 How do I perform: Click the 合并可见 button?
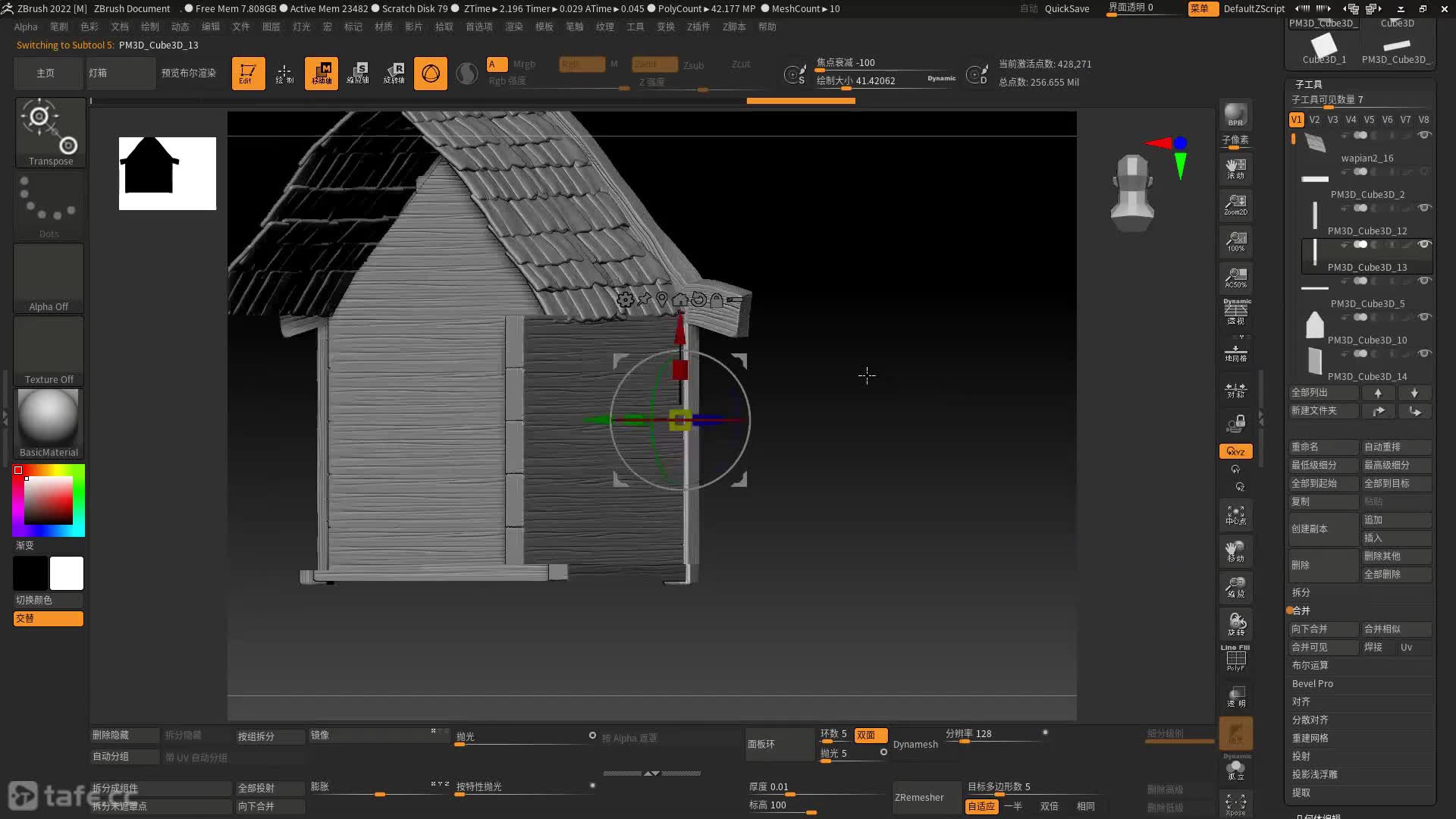click(x=1324, y=647)
